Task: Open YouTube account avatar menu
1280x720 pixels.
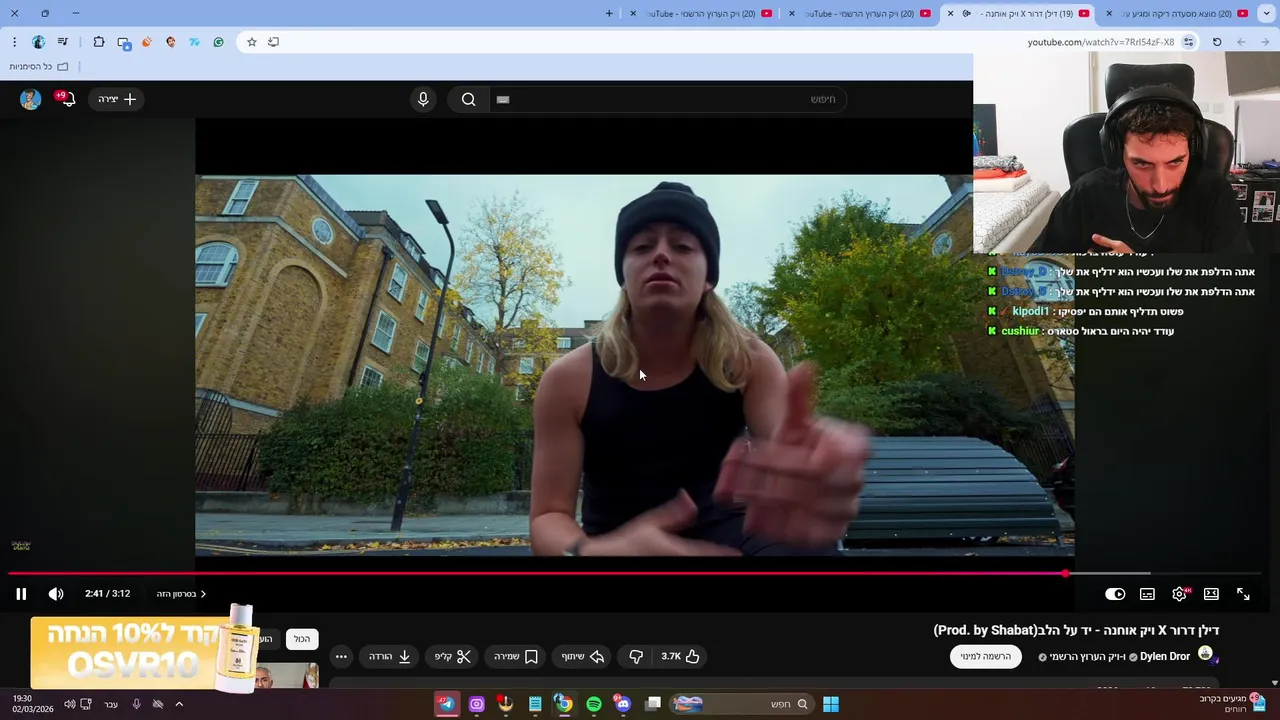Action: coord(31,99)
